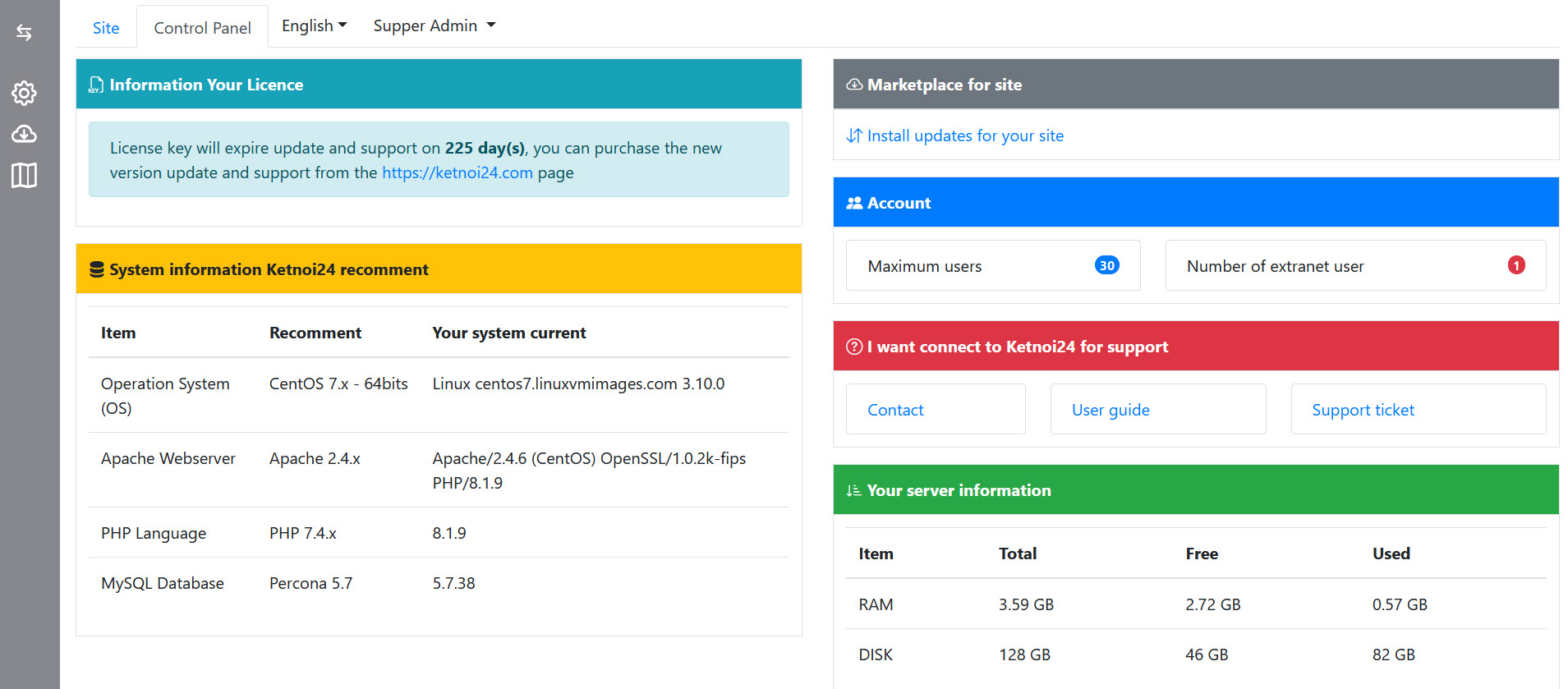Click Your server information header

click(1196, 489)
